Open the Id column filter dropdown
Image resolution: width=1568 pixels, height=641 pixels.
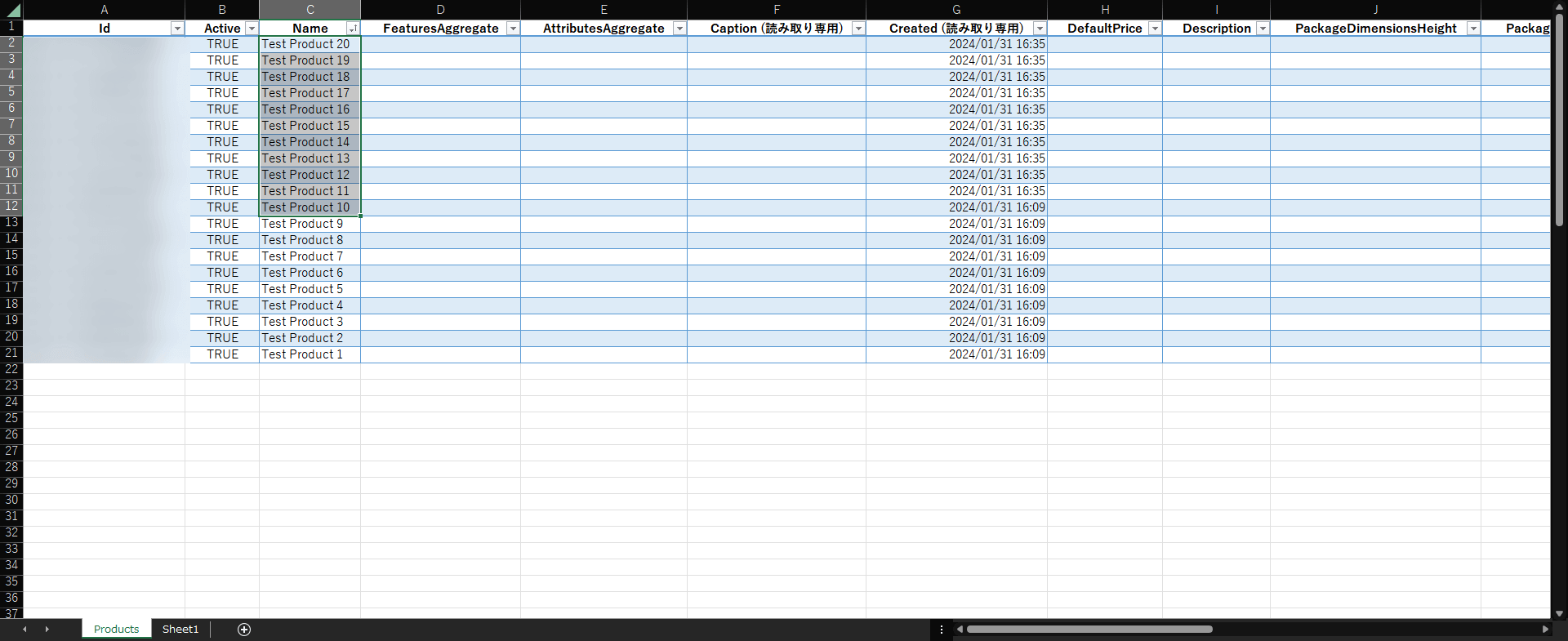[x=177, y=29]
